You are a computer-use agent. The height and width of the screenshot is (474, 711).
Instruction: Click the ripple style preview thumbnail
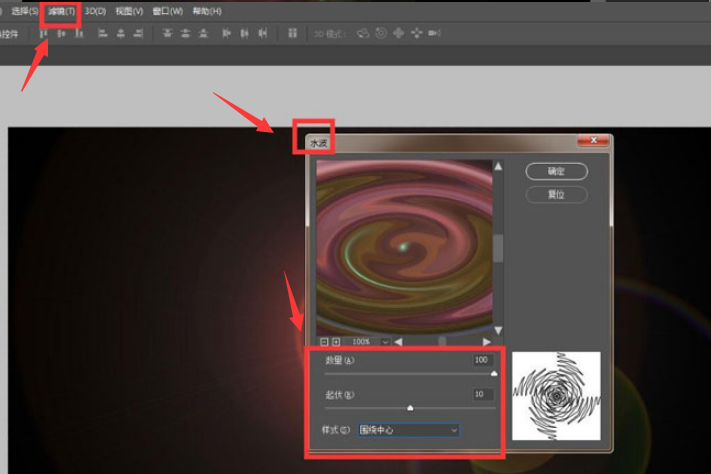point(556,396)
